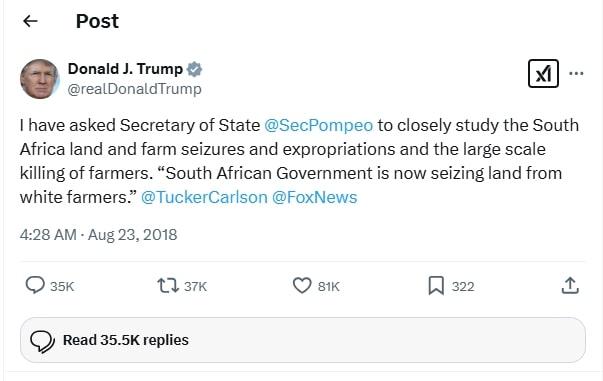Go back using the left arrow icon
Viewport: 603px width, 381px height.
pos(30,21)
